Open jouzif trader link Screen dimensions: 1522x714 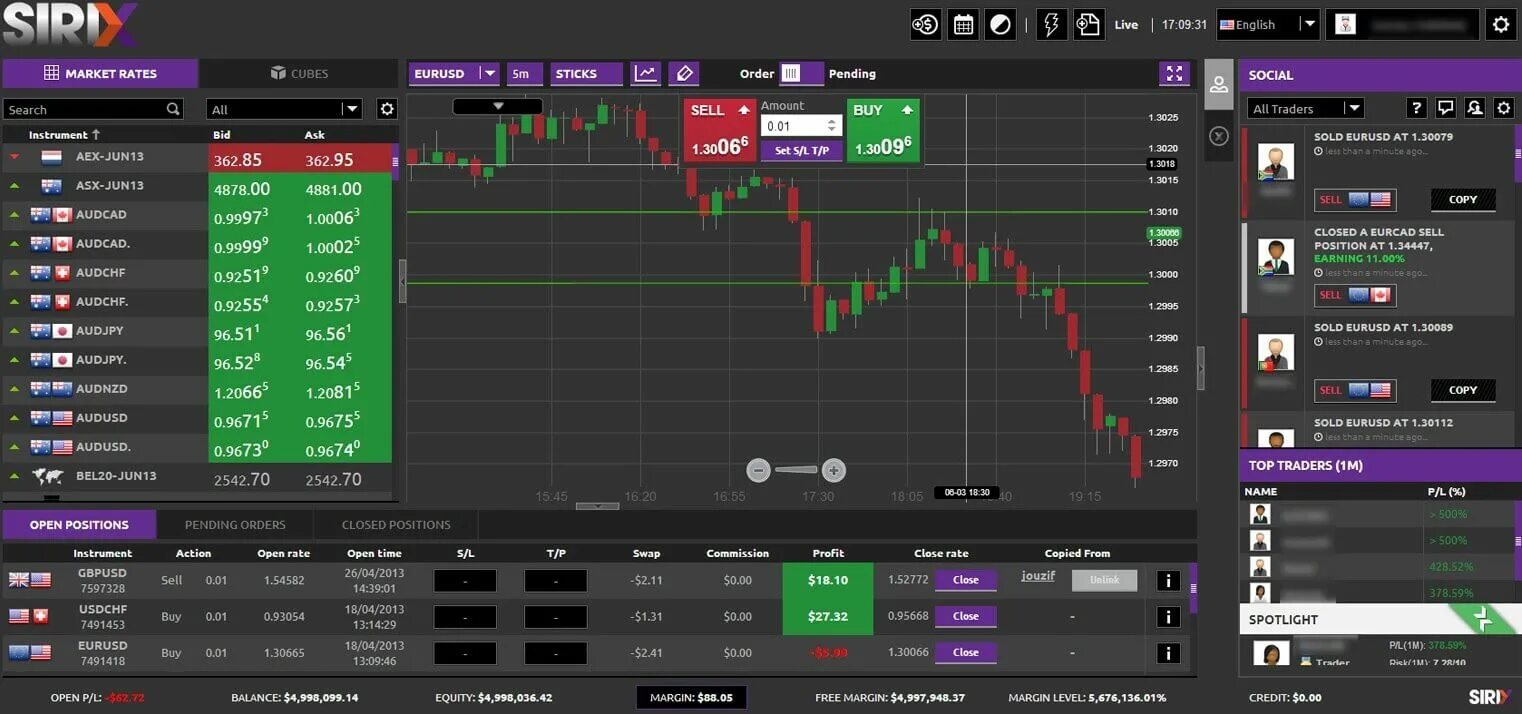tap(1038, 575)
